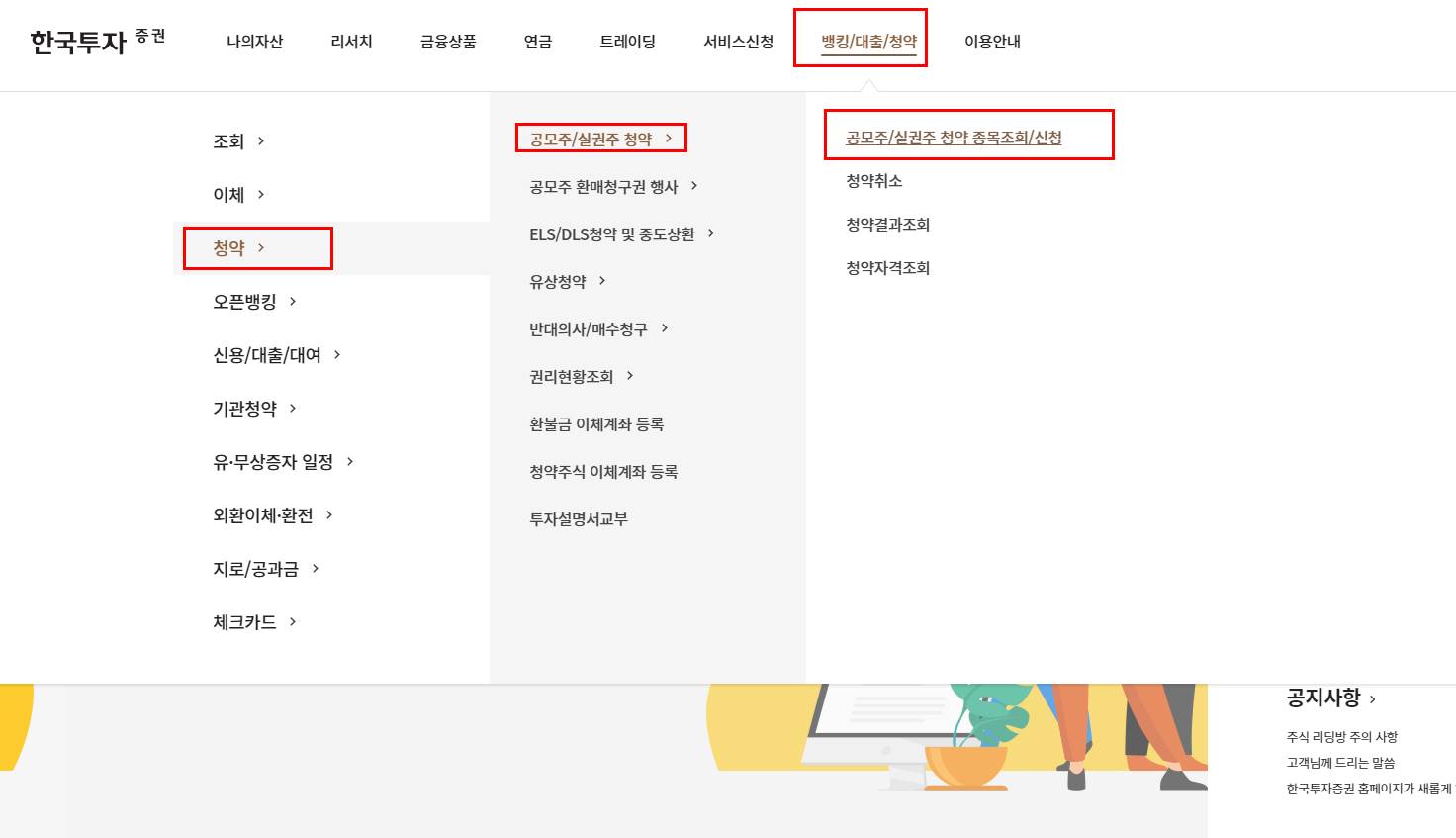1456x838 pixels.
Task: Open the 금융상품 menu
Action: tap(446, 41)
